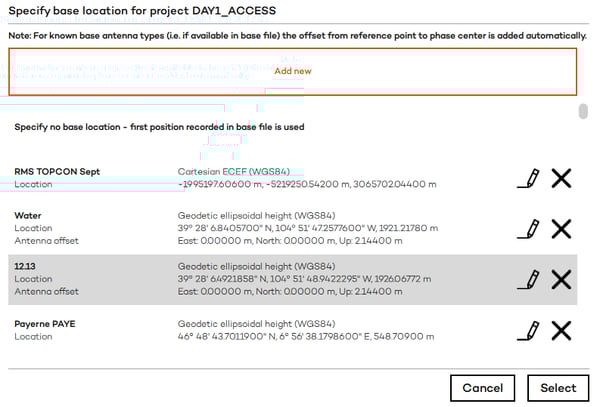Viewport: 600px width, 407px height.
Task: Delete the Payerne PAYE entry
Action: pos(561,330)
